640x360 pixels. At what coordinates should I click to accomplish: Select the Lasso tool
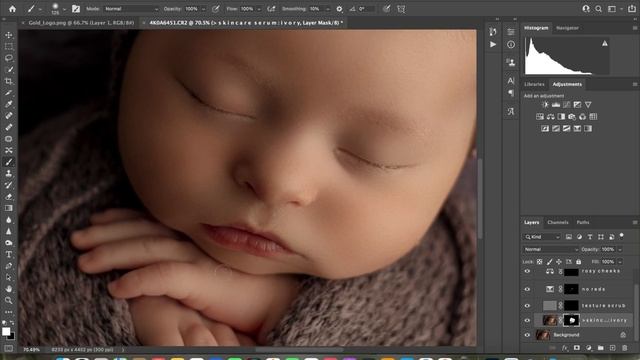coord(9,58)
